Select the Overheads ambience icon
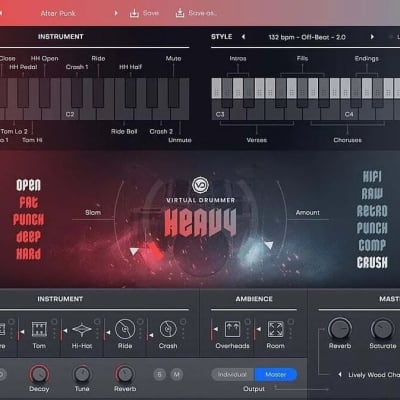 (x=232, y=329)
